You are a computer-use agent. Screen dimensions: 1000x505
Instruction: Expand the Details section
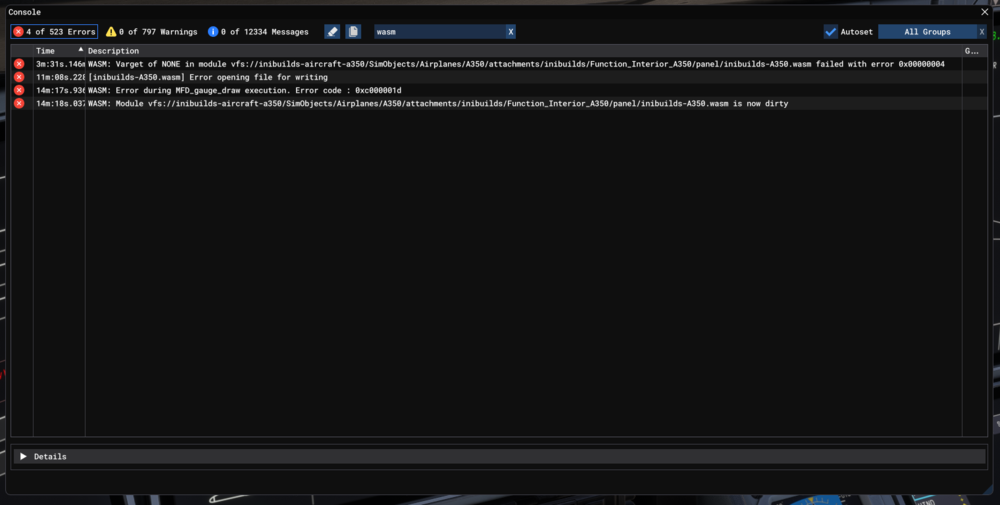23,456
